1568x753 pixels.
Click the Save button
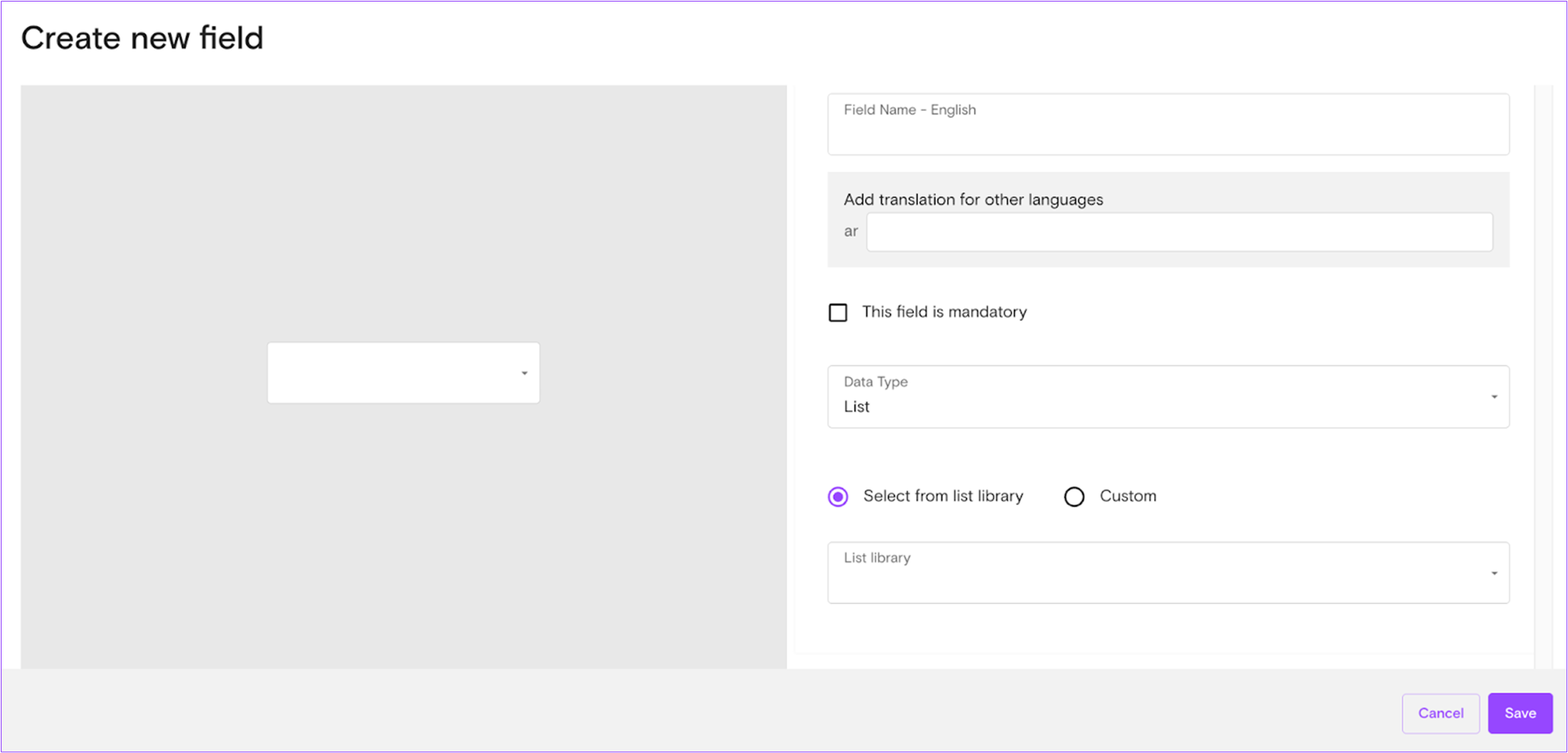pos(1519,712)
